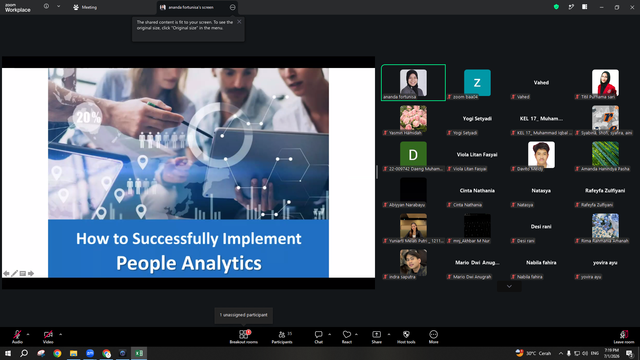Select Amanda Hanindya Pasha's tile

click(605, 154)
